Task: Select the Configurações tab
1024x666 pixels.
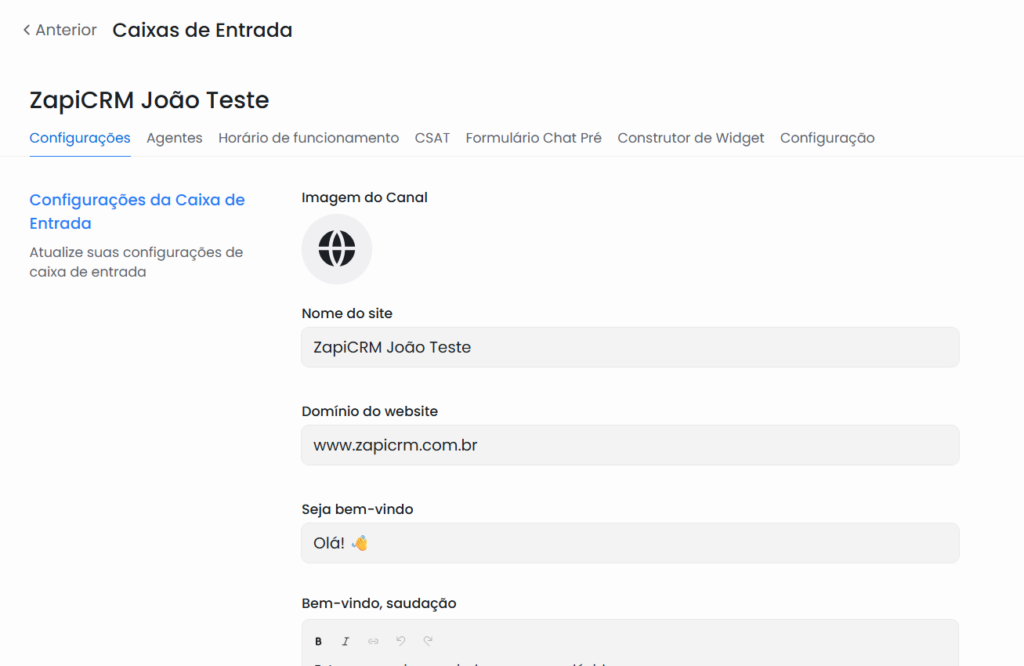Action: tap(80, 138)
